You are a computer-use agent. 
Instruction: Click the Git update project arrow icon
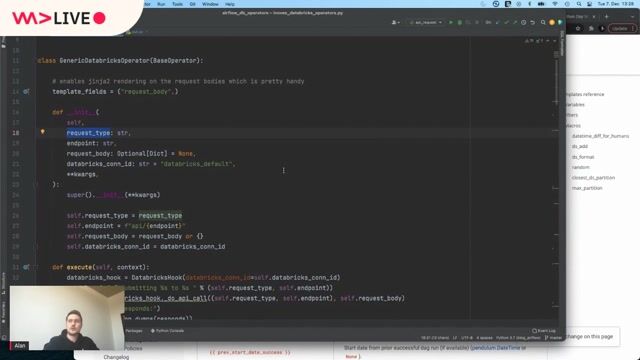pyautogui.click(x=498, y=22)
